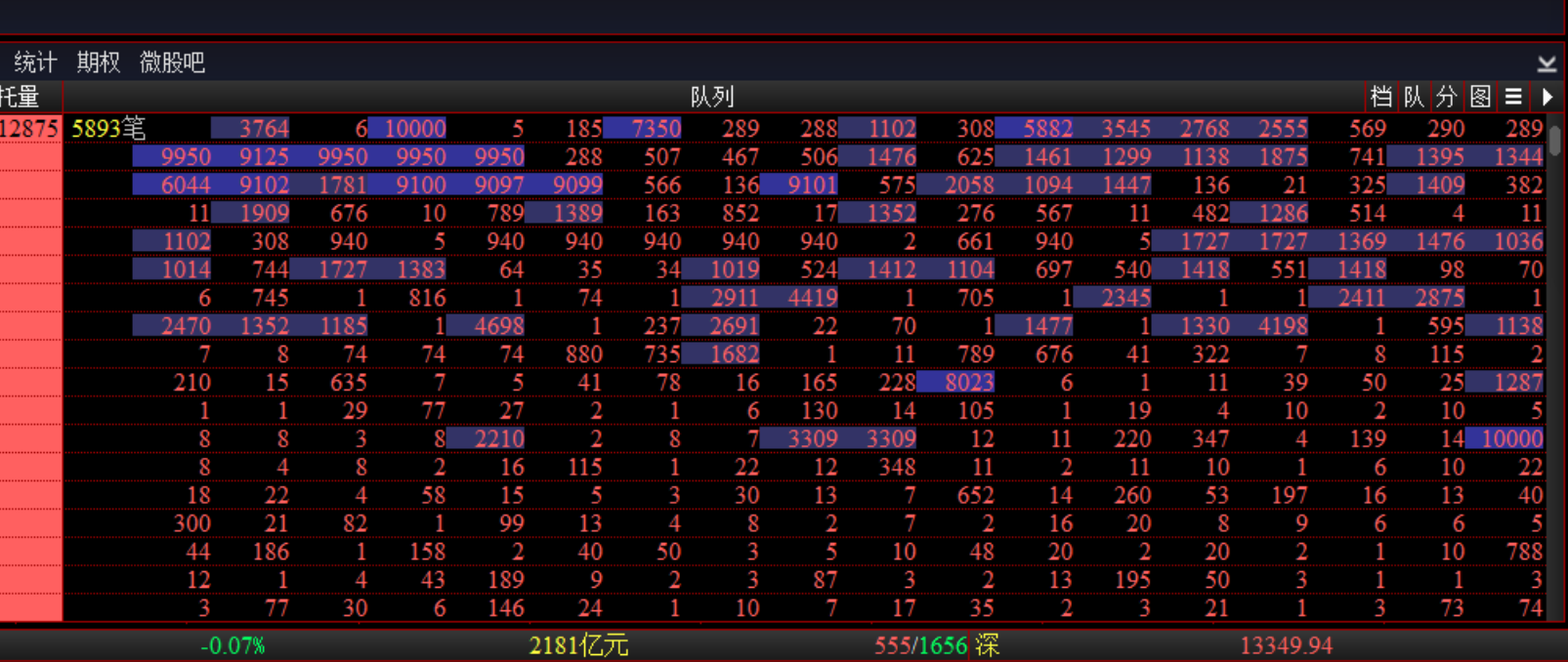Click the 队列 column header

pos(712,96)
